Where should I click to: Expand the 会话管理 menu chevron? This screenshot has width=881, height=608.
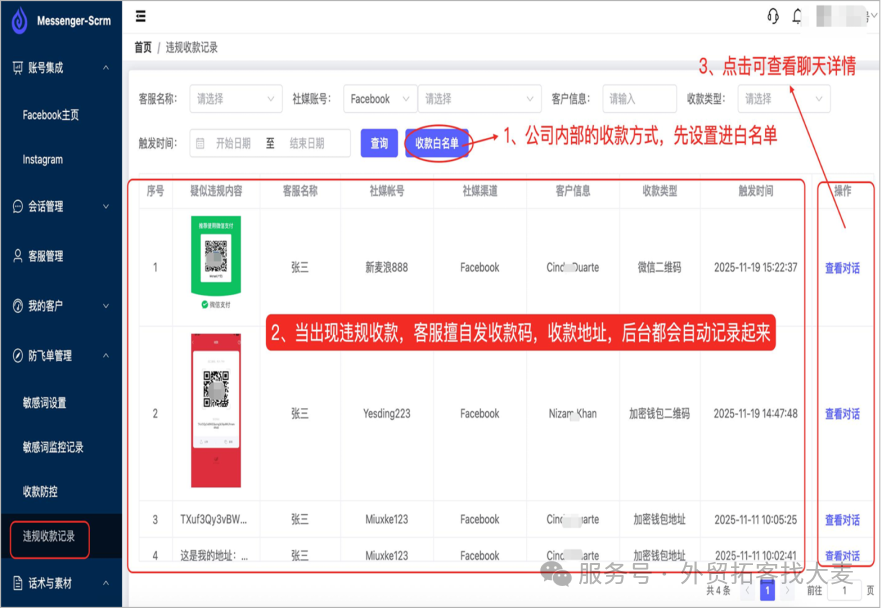click(106, 206)
